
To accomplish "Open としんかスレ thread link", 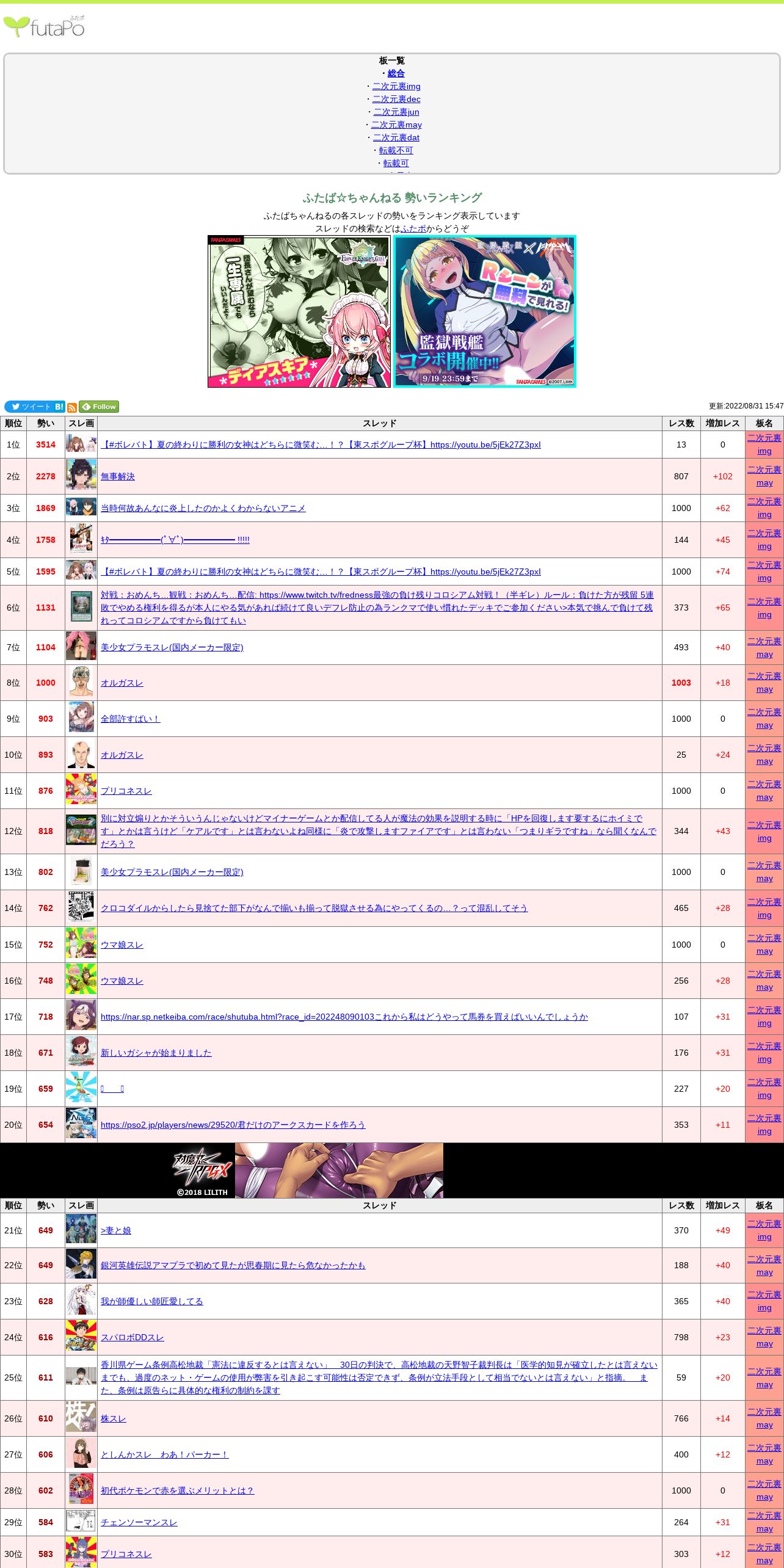I will tap(165, 1454).
